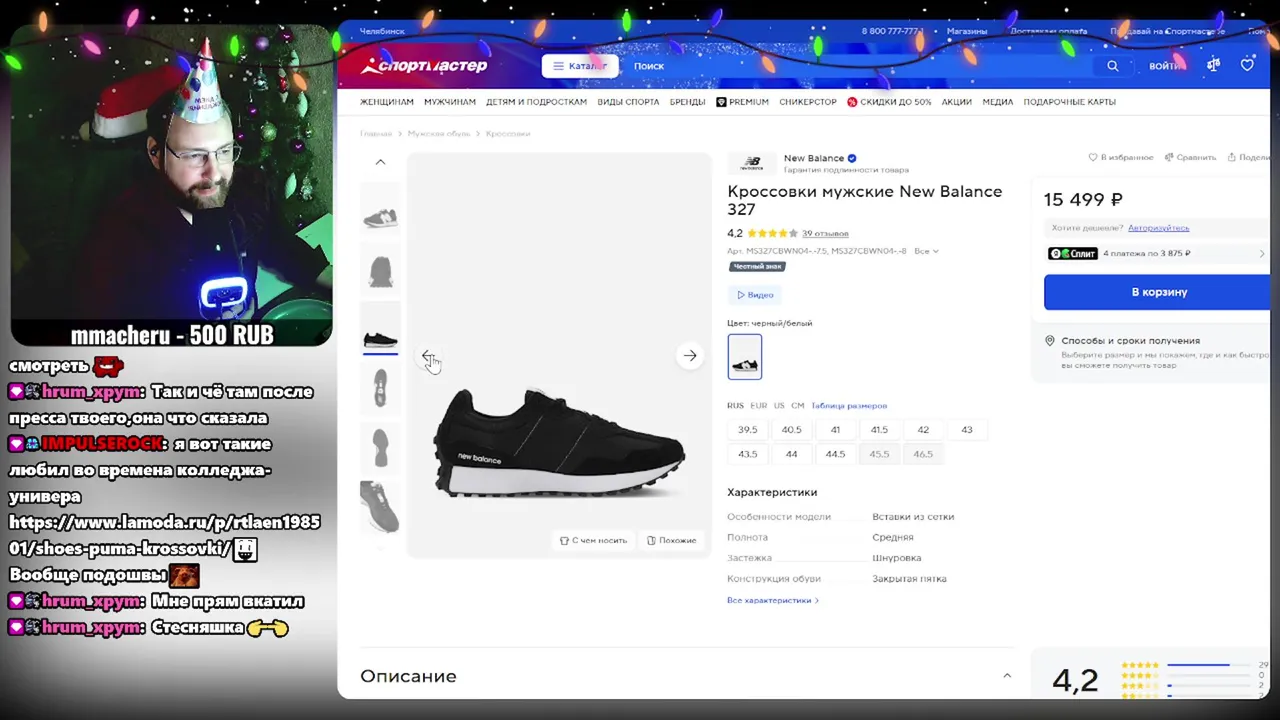Click the 'Честный знак' badge
1280x720 pixels.
(x=757, y=267)
